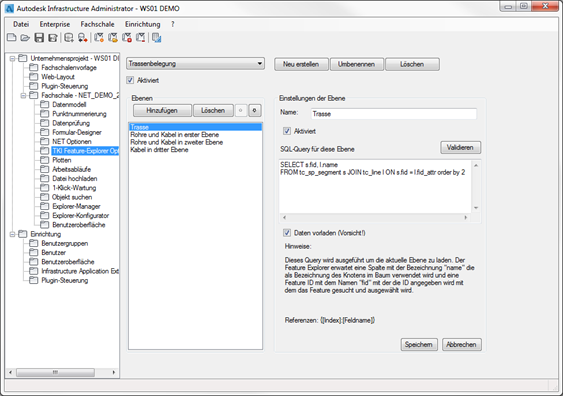Click the Hinzufügen button under Ebenen

click(x=162, y=110)
